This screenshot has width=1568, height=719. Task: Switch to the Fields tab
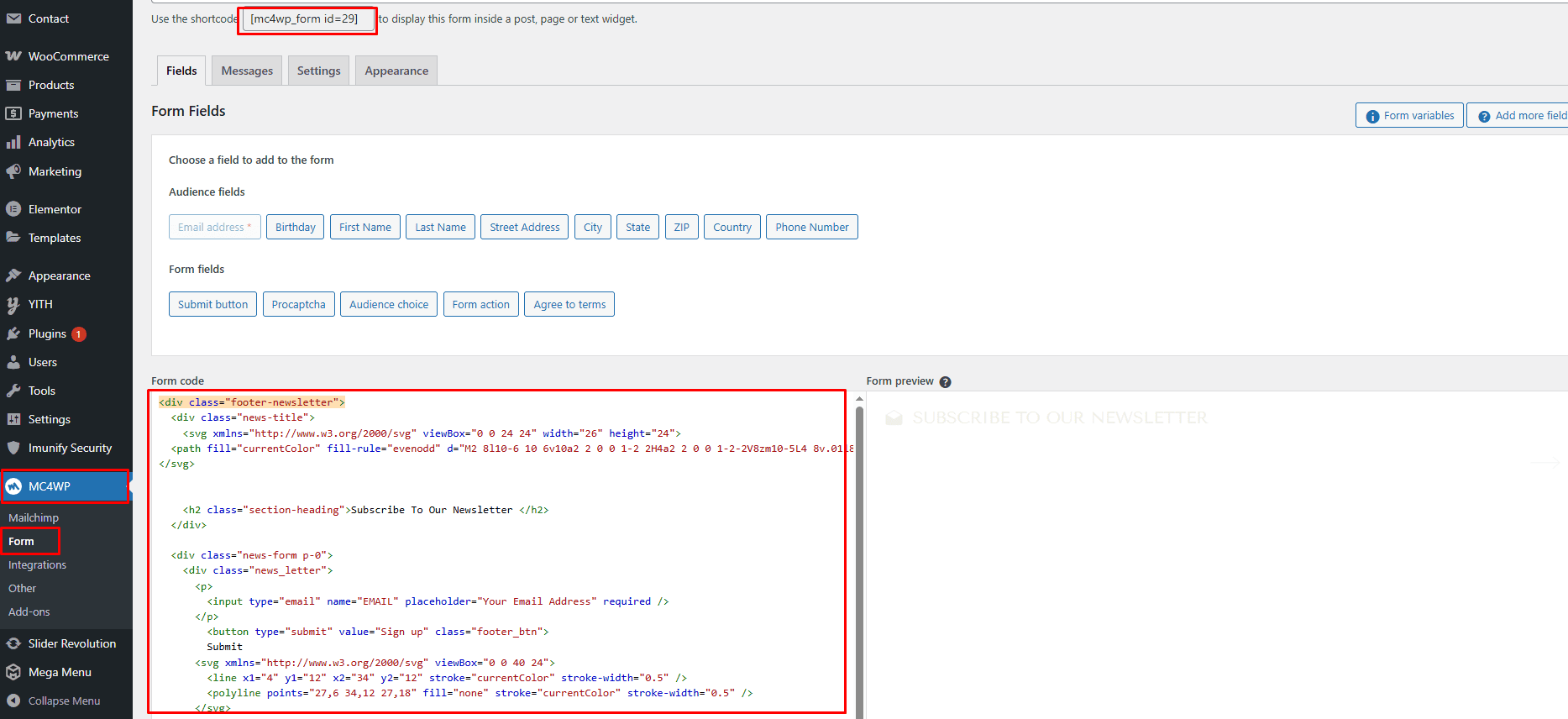(x=181, y=71)
